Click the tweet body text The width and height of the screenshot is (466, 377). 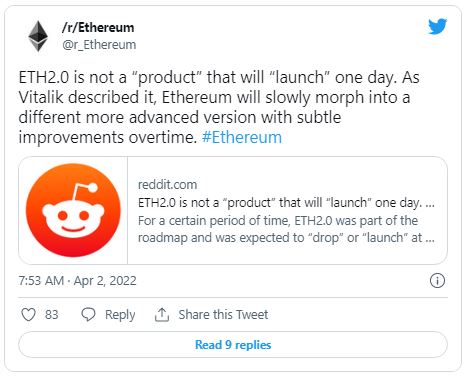point(219,107)
